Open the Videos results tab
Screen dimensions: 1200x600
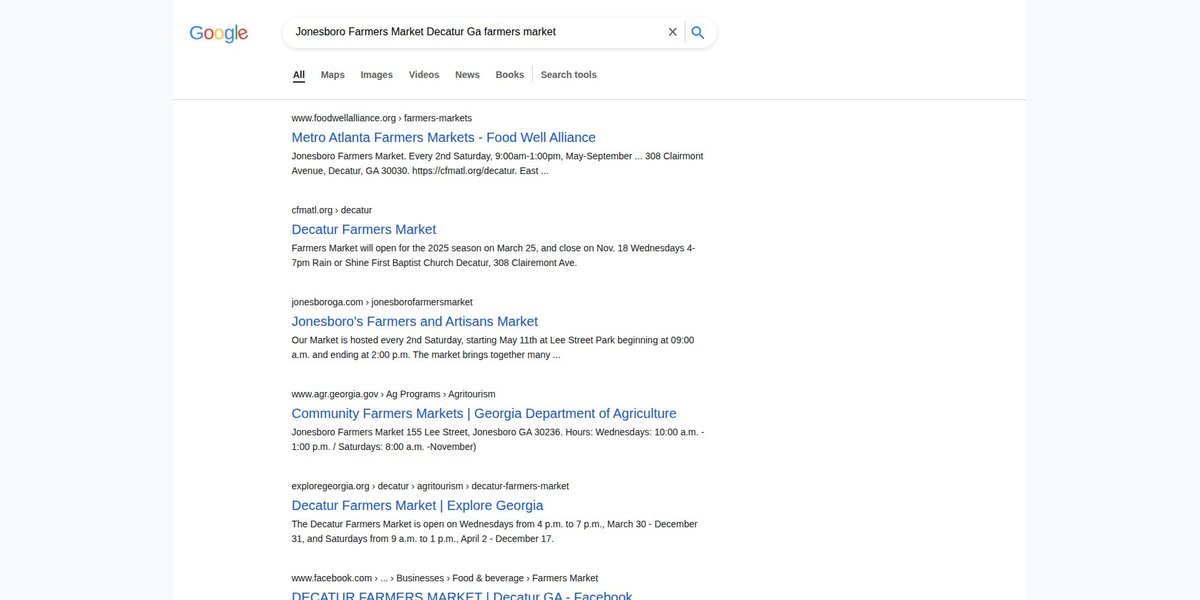click(424, 75)
